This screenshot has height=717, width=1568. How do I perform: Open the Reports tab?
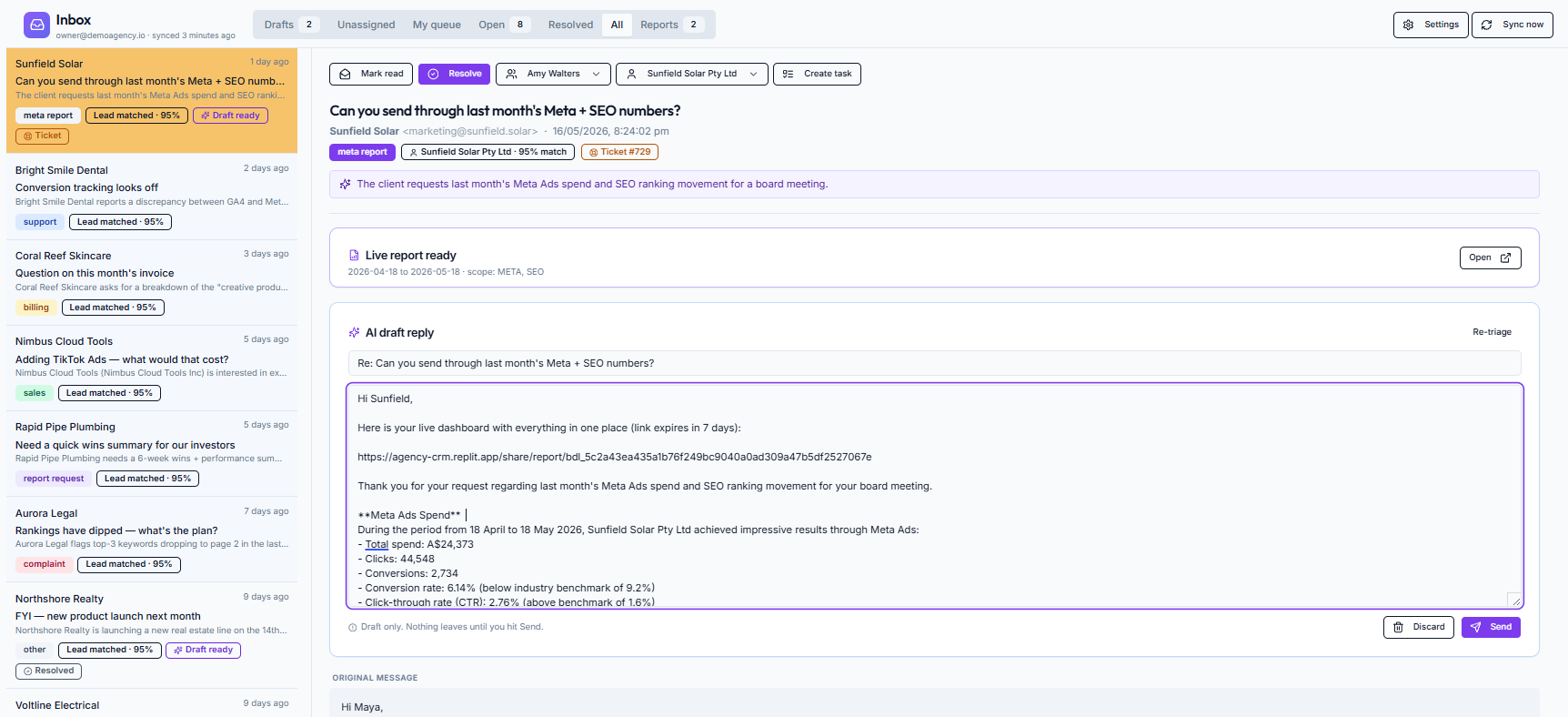point(672,25)
